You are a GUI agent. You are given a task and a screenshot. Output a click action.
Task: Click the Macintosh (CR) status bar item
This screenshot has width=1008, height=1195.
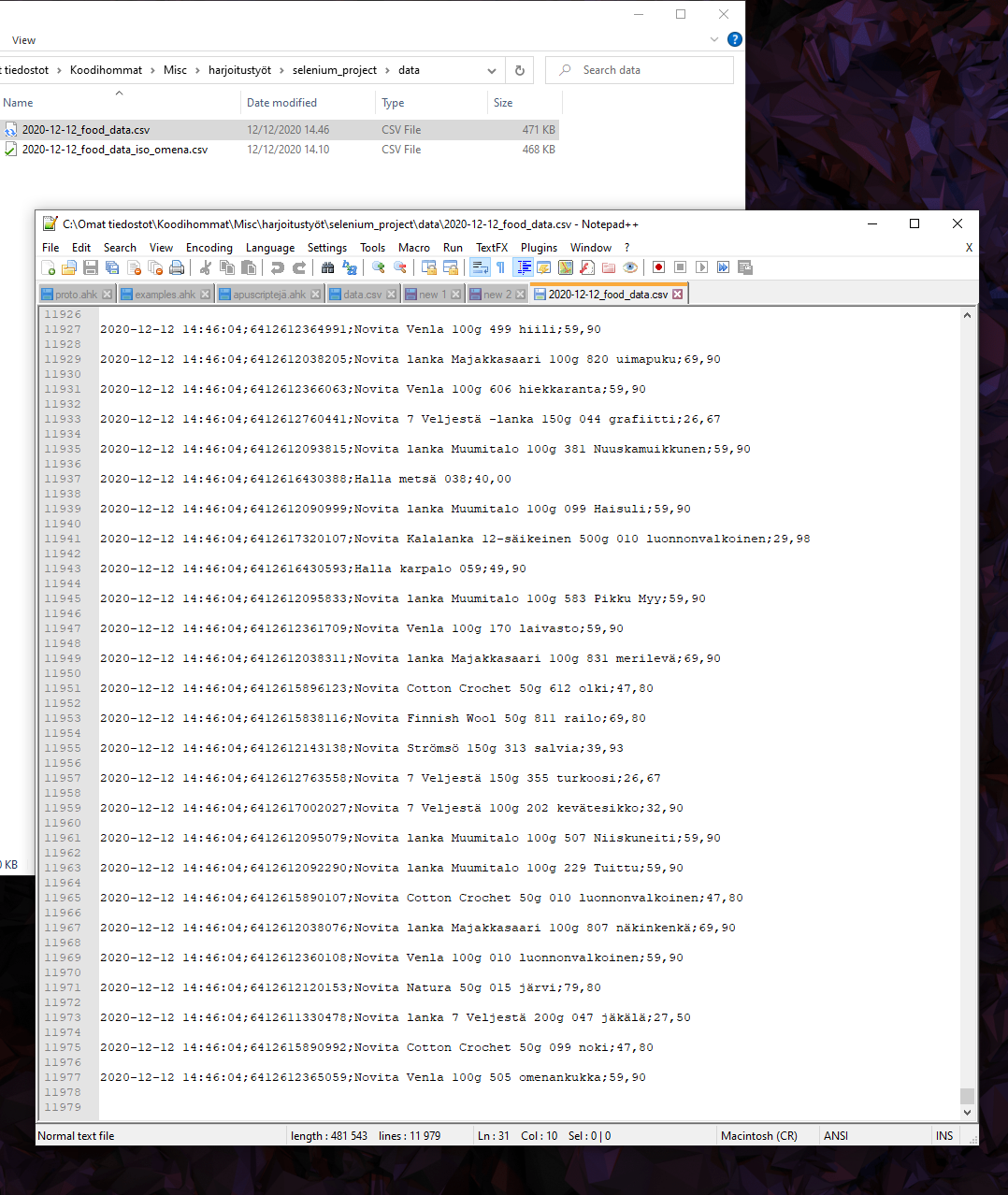point(759,1135)
